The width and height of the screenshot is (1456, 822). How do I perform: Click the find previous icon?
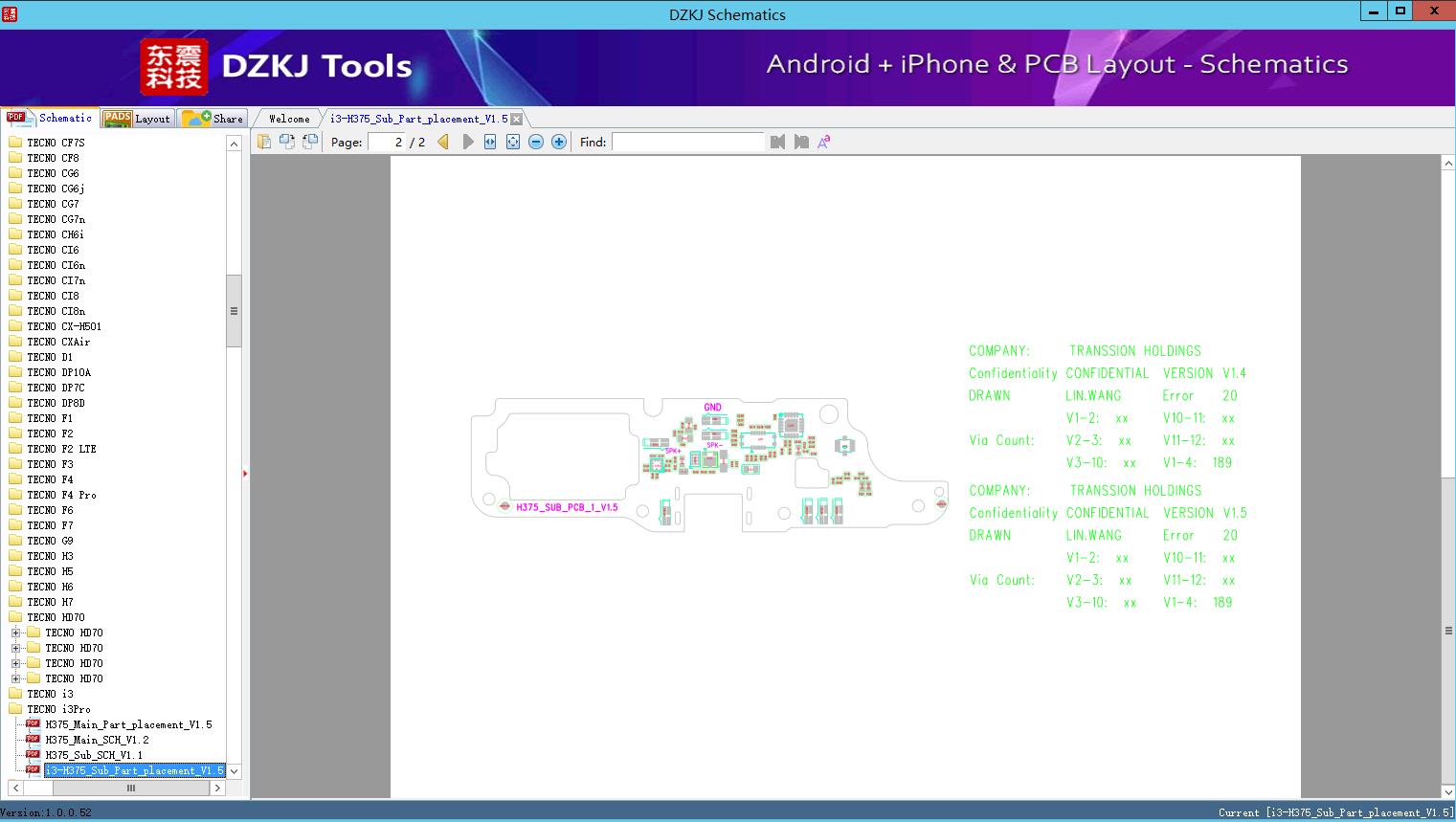coord(777,142)
